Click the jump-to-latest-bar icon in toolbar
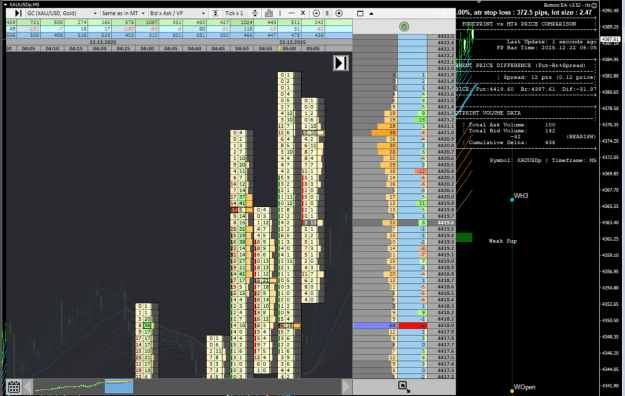 click(18, 13)
